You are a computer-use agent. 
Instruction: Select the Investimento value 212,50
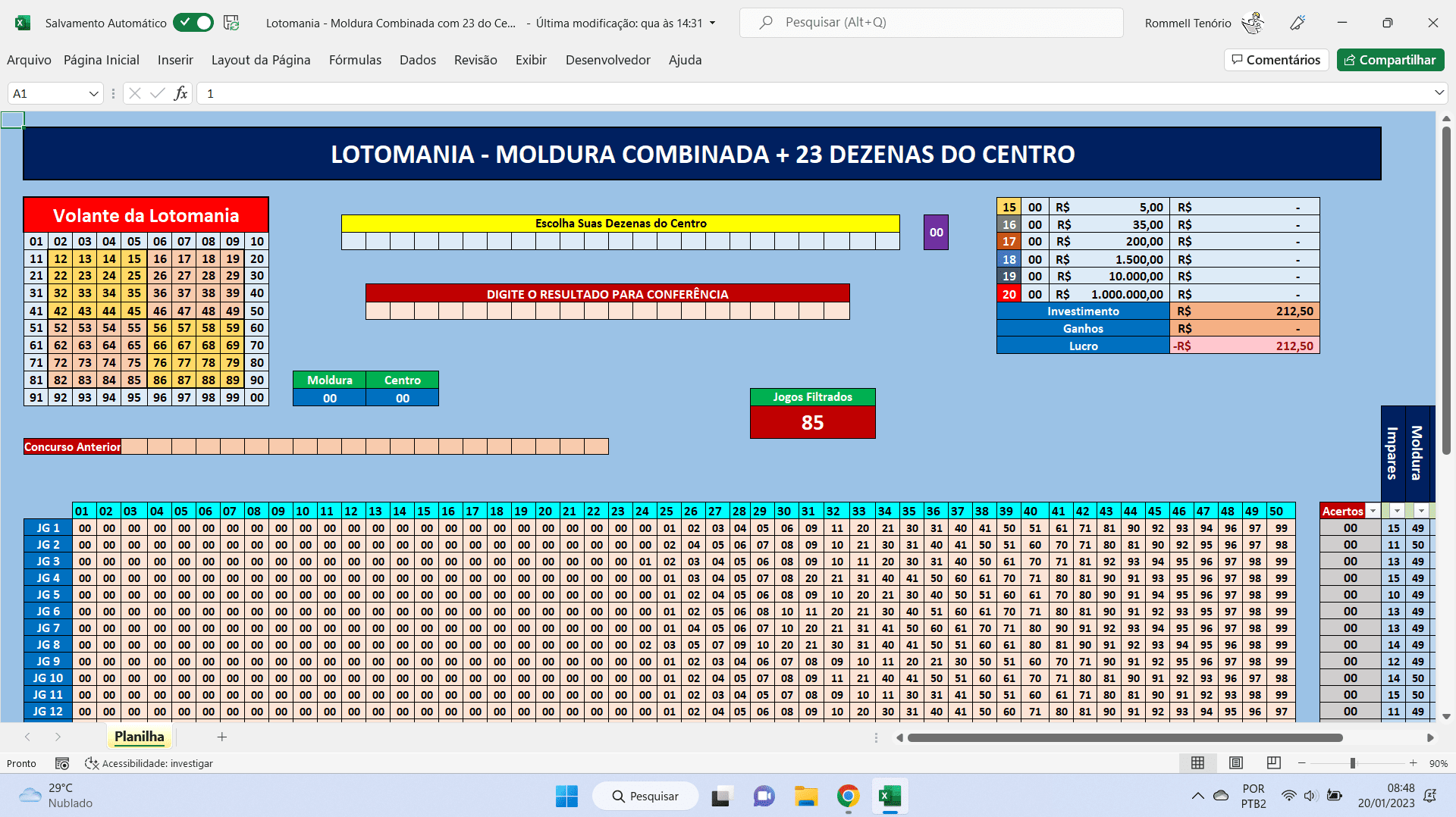click(1244, 311)
